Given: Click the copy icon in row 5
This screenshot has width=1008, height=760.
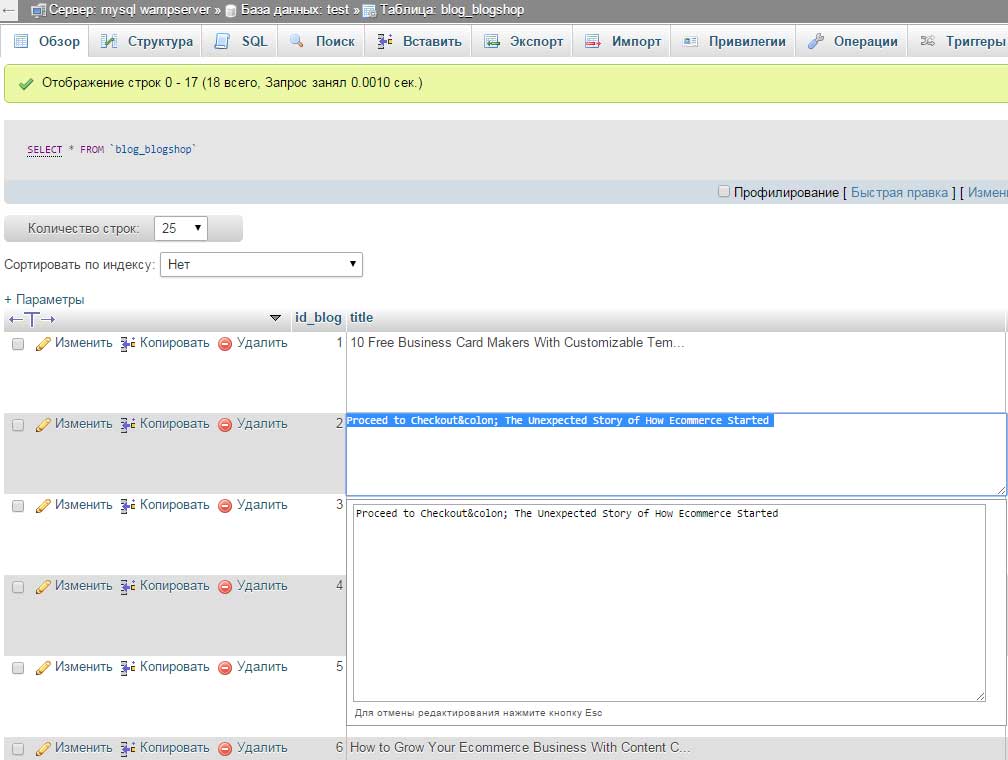Looking at the screenshot, I should pyautogui.click(x=128, y=668).
